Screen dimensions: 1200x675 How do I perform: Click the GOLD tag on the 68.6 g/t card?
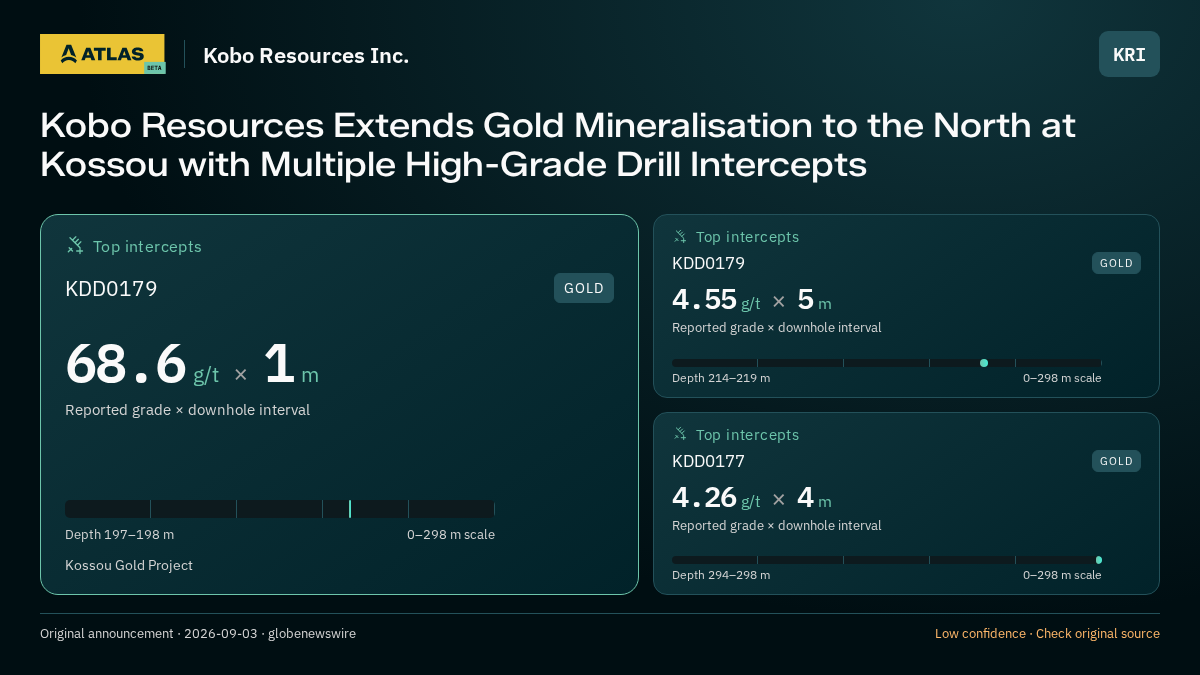(584, 288)
